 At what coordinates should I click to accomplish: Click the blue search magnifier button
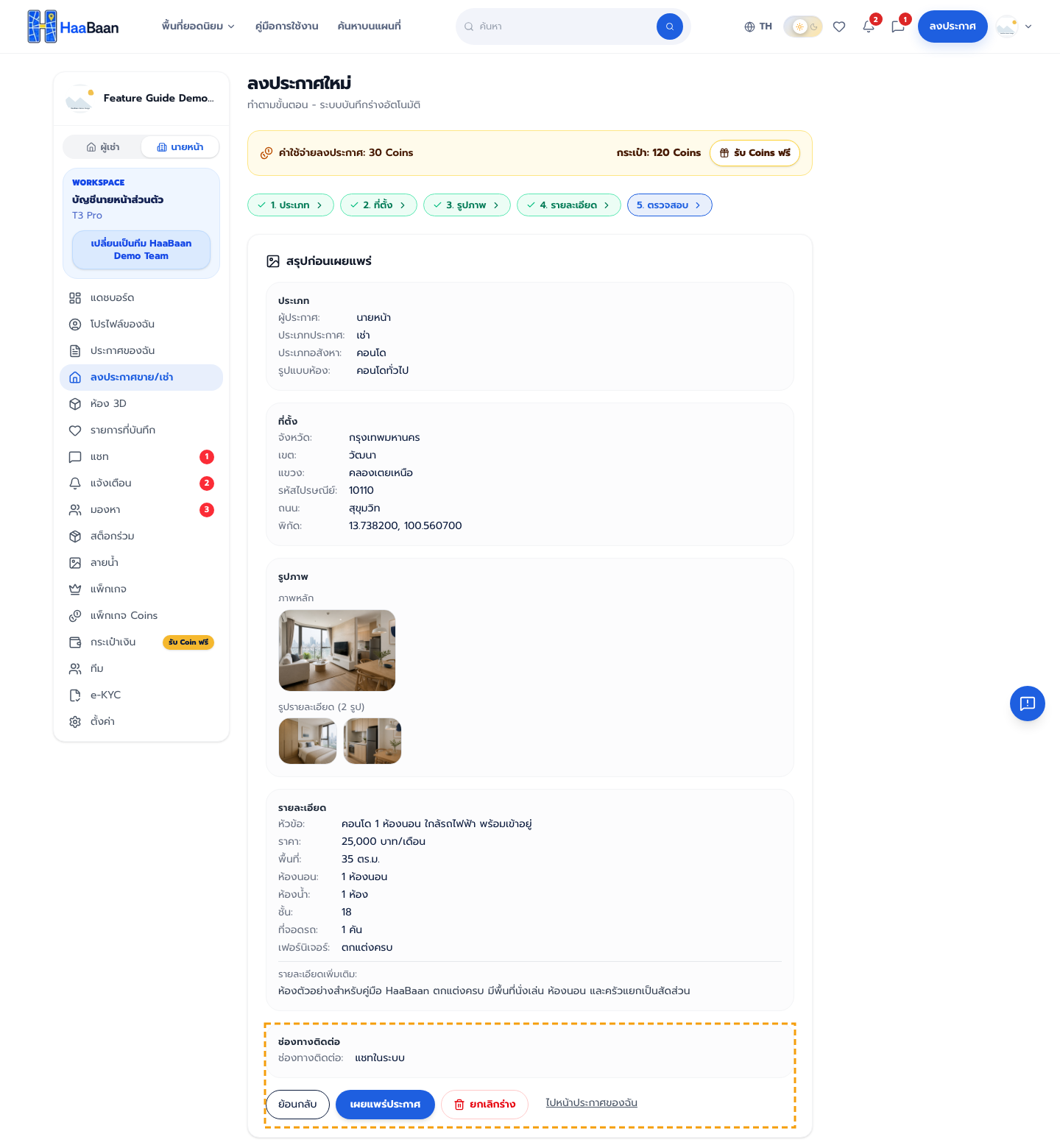tap(670, 26)
